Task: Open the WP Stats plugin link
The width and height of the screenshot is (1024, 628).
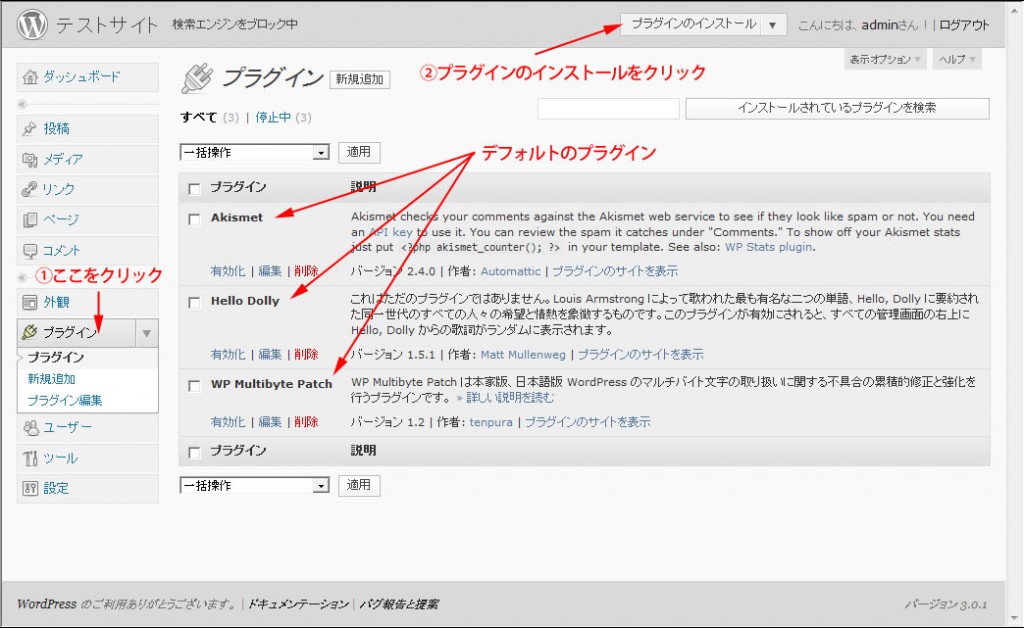Action: pos(769,247)
